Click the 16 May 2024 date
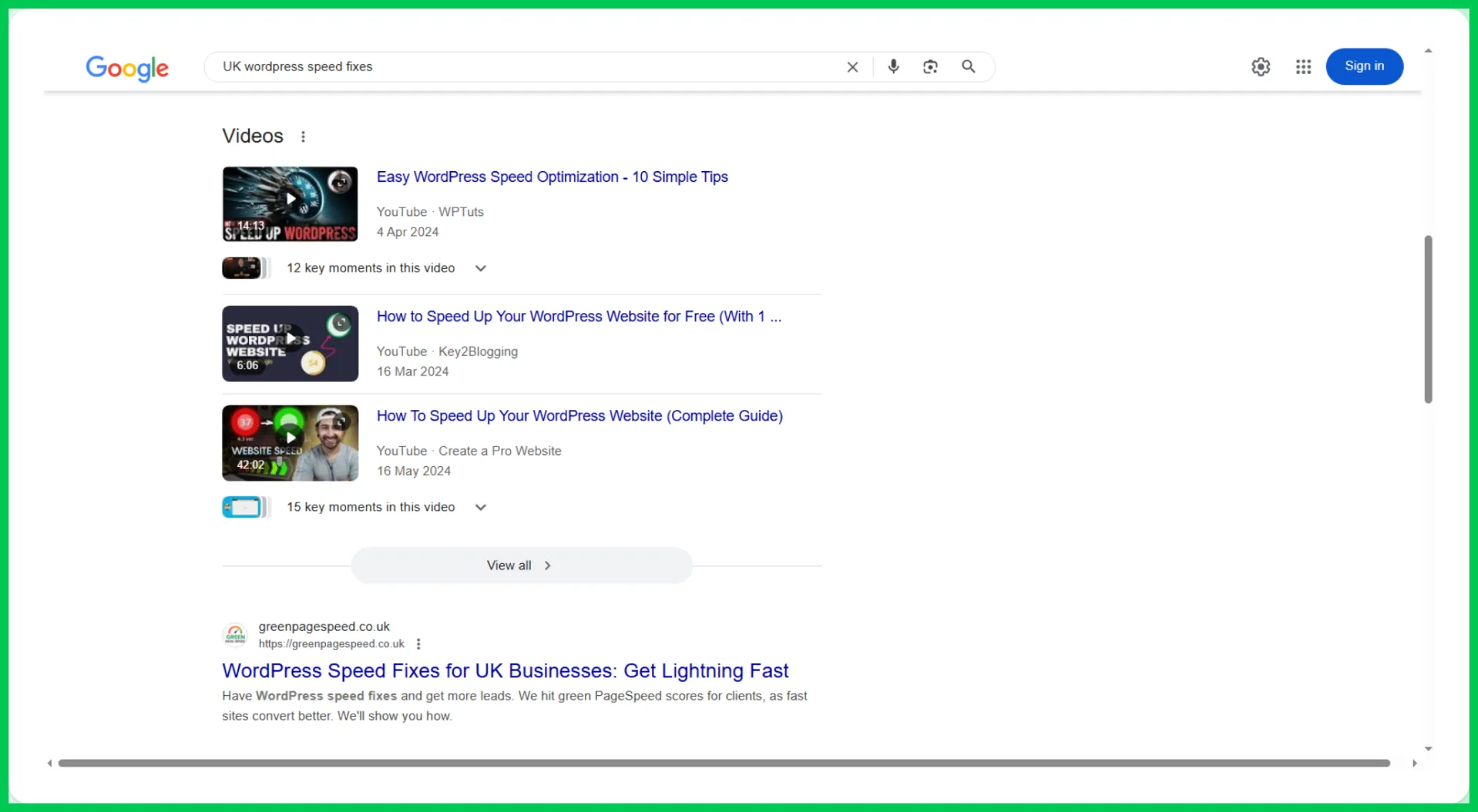 tap(414, 471)
